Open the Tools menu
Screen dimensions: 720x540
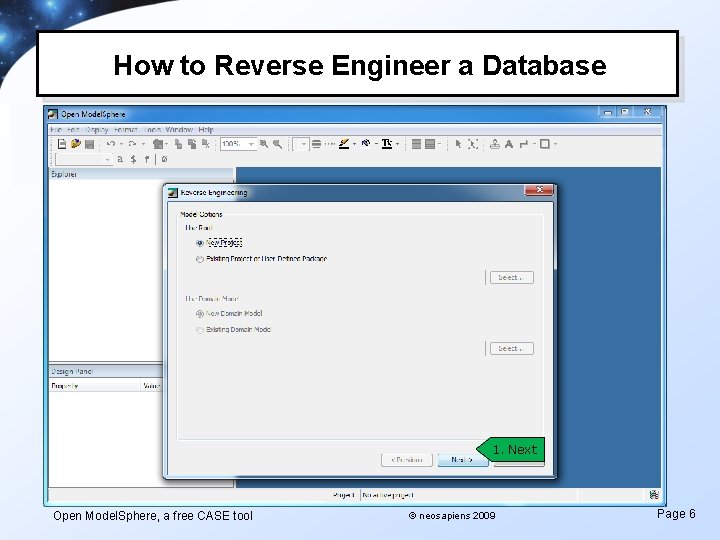click(152, 130)
